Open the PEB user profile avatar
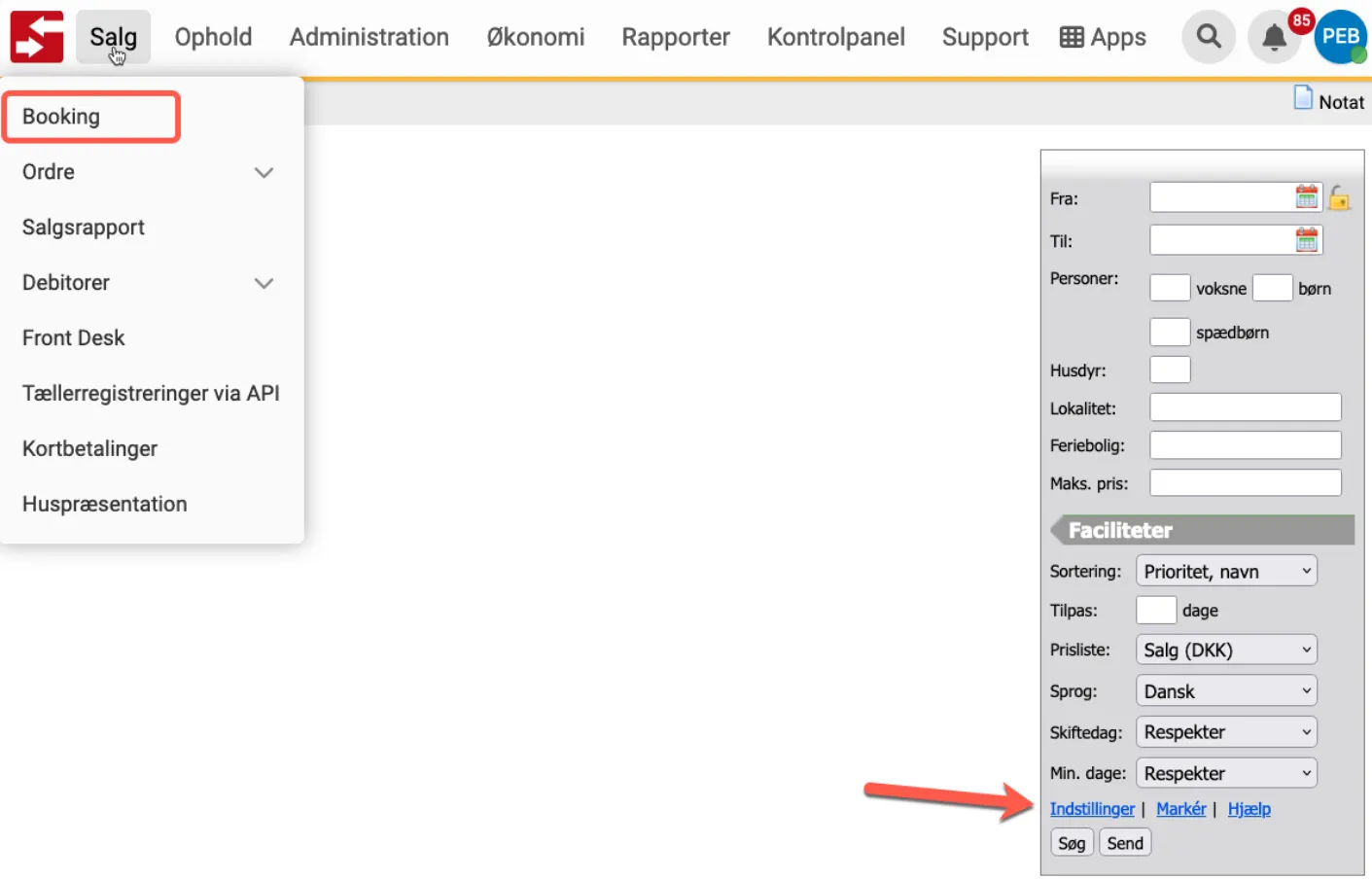This screenshot has height=880, width=1372. [1341, 37]
